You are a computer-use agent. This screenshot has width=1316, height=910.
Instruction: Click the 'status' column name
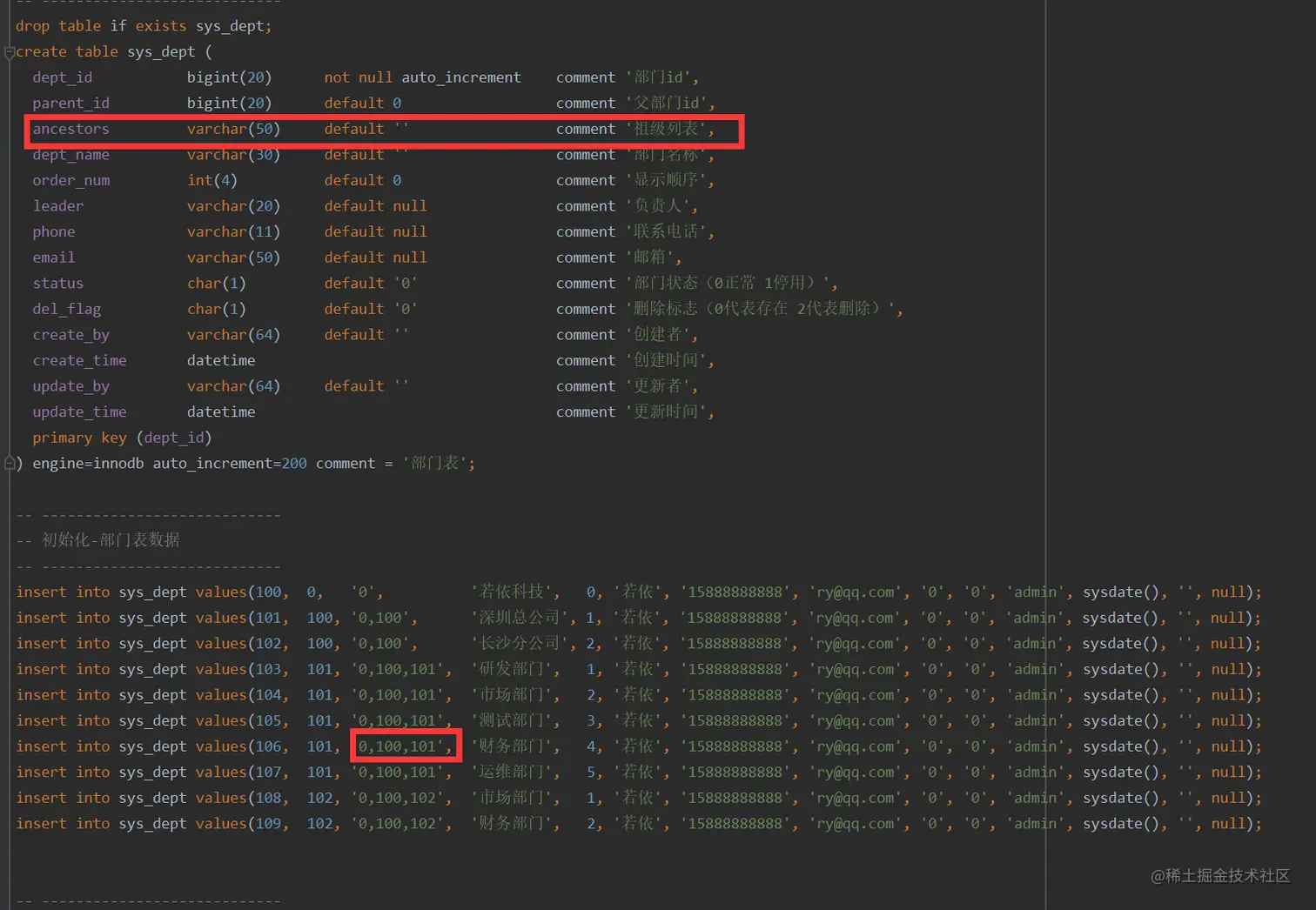(x=58, y=284)
